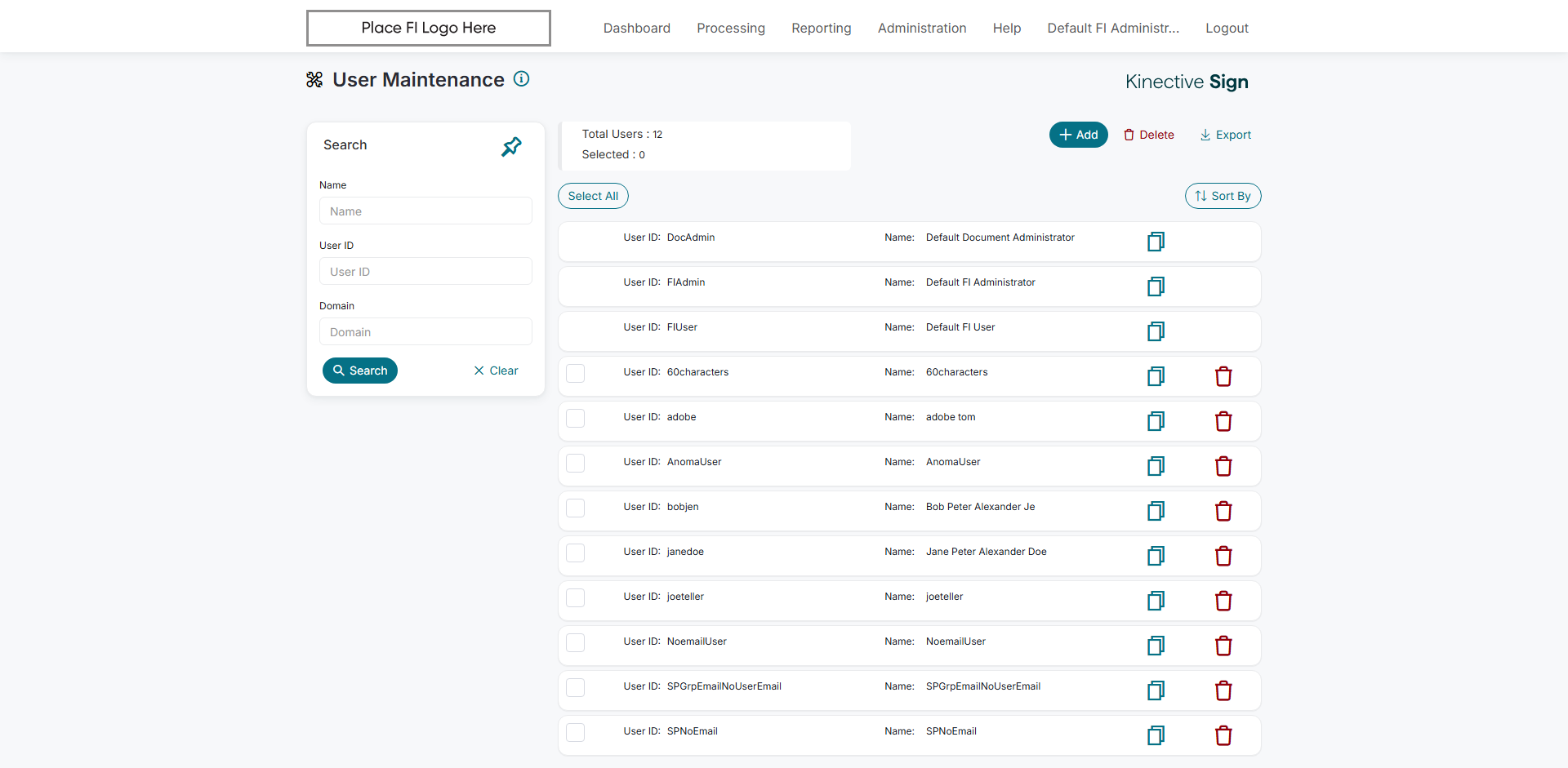Click the Add user button
Screen dimensions: 1568x768
click(x=1078, y=135)
